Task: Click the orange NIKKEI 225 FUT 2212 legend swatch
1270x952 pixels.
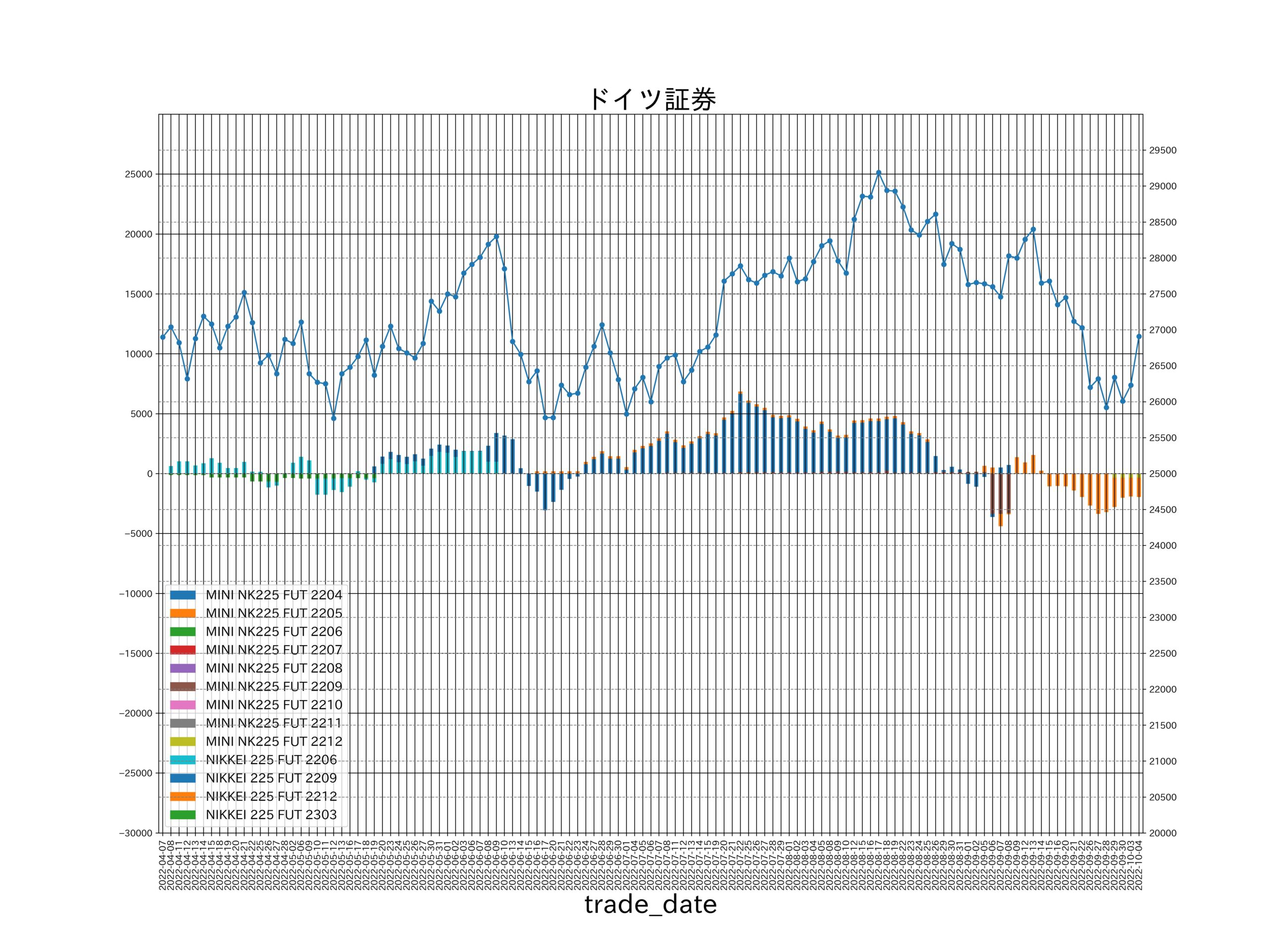Action: click(x=183, y=797)
